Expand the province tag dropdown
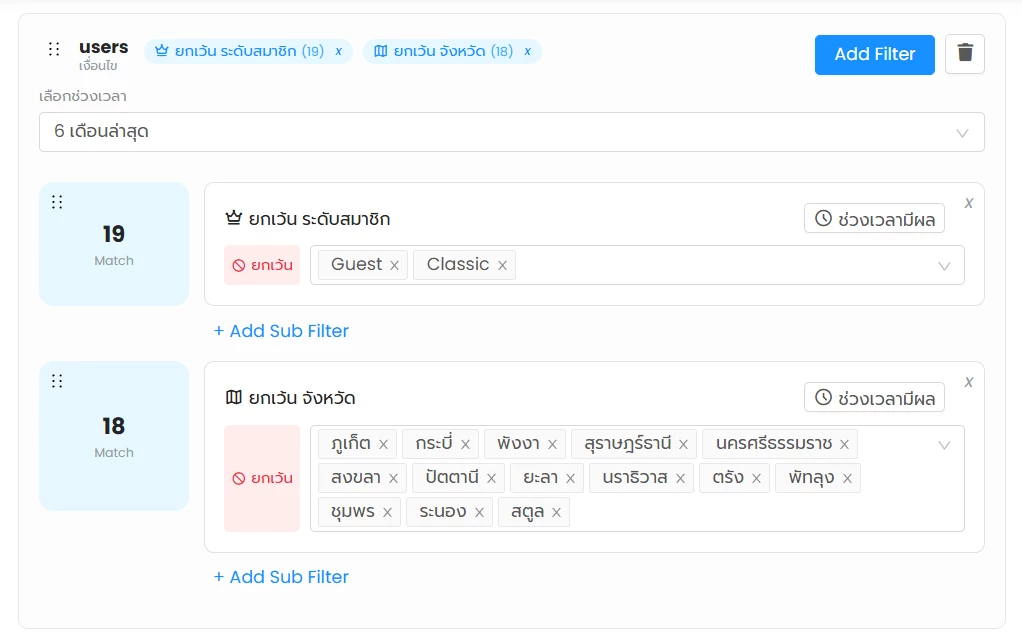 (944, 445)
